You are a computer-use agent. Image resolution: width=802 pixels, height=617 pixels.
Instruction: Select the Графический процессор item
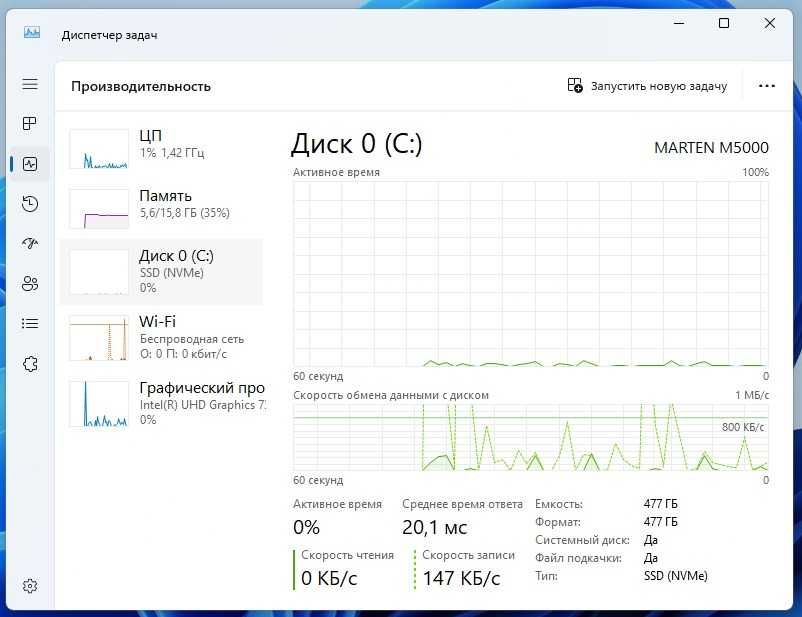pyautogui.click(x=161, y=404)
